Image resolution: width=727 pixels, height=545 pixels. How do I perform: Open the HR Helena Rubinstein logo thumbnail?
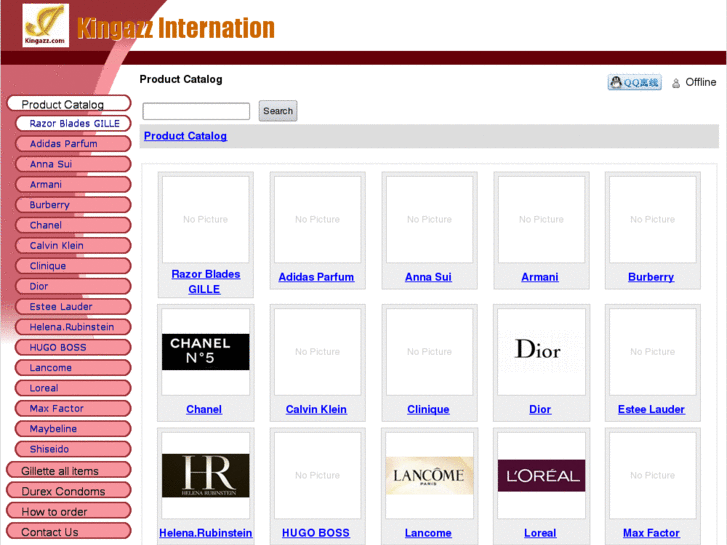point(205,475)
